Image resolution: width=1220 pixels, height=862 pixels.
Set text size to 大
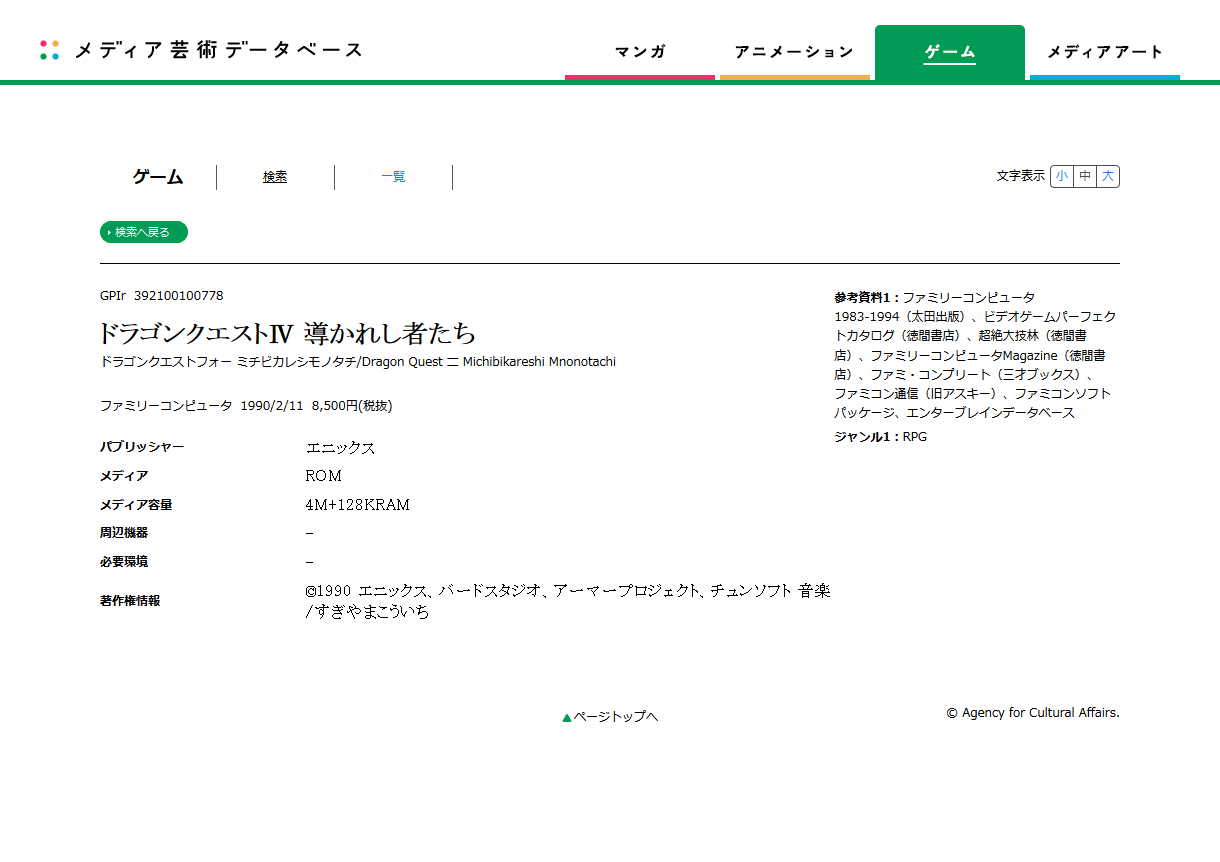pyautogui.click(x=1108, y=176)
